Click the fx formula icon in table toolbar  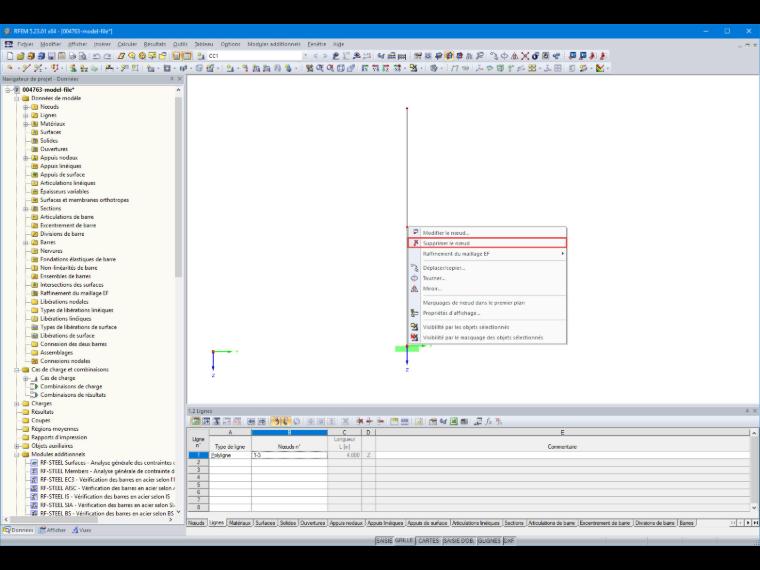(489, 421)
